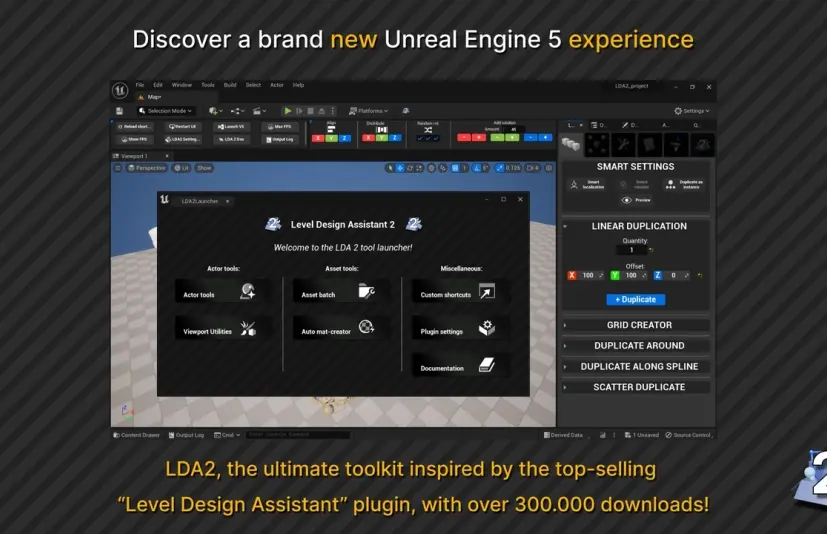Open Custom shortcuts in launcher
827x534 pixels.
[x=457, y=294]
